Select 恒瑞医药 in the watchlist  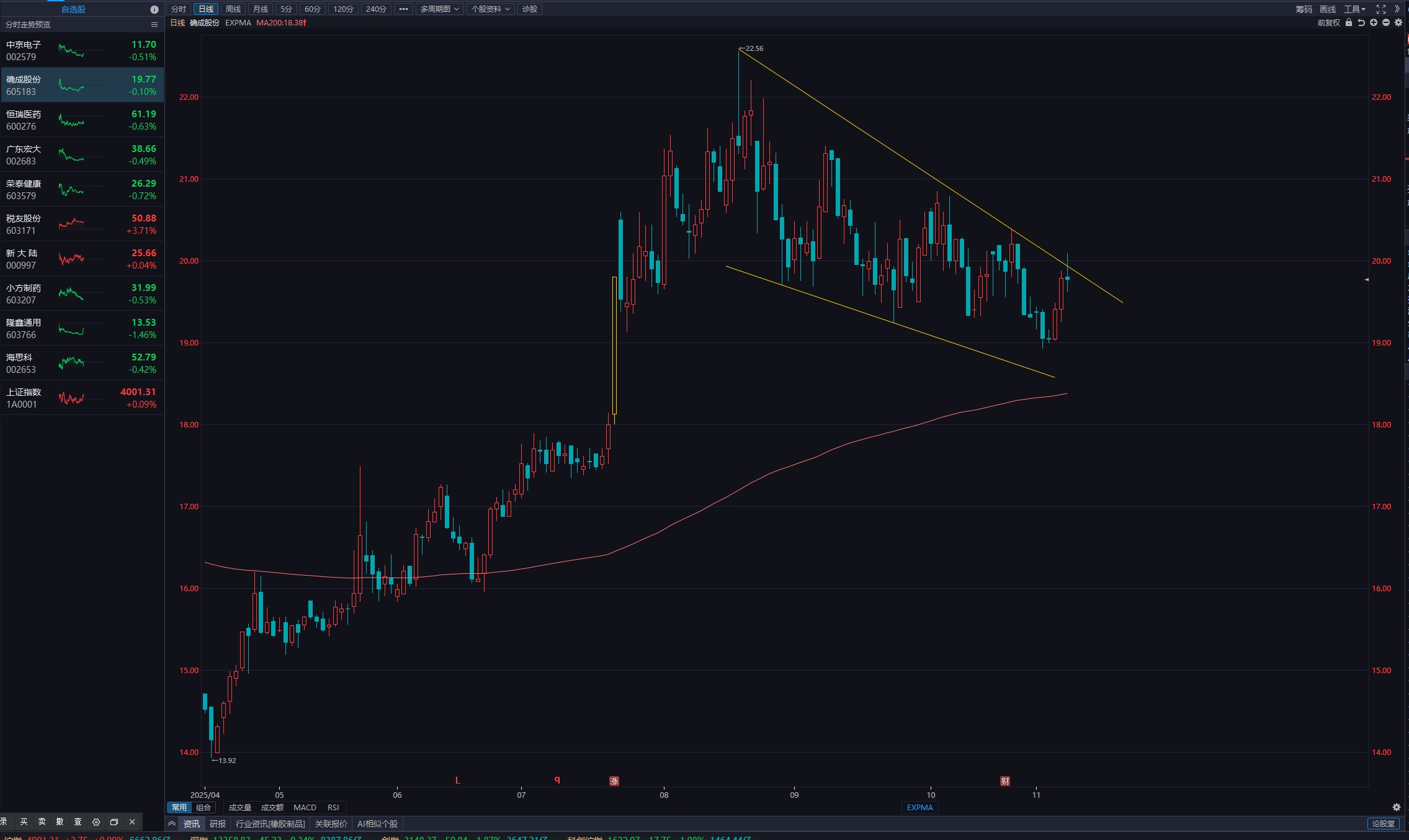pos(82,120)
